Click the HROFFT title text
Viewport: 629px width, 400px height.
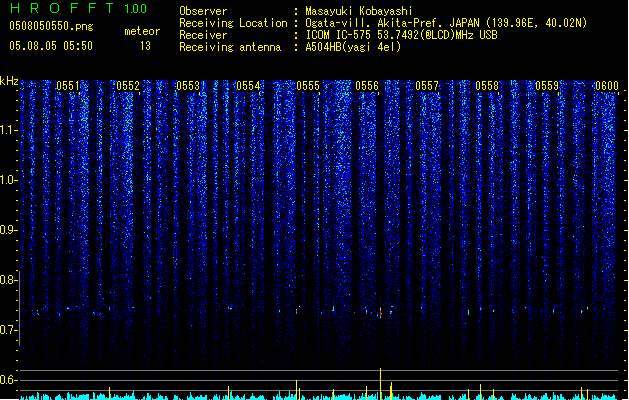[x=61, y=8]
